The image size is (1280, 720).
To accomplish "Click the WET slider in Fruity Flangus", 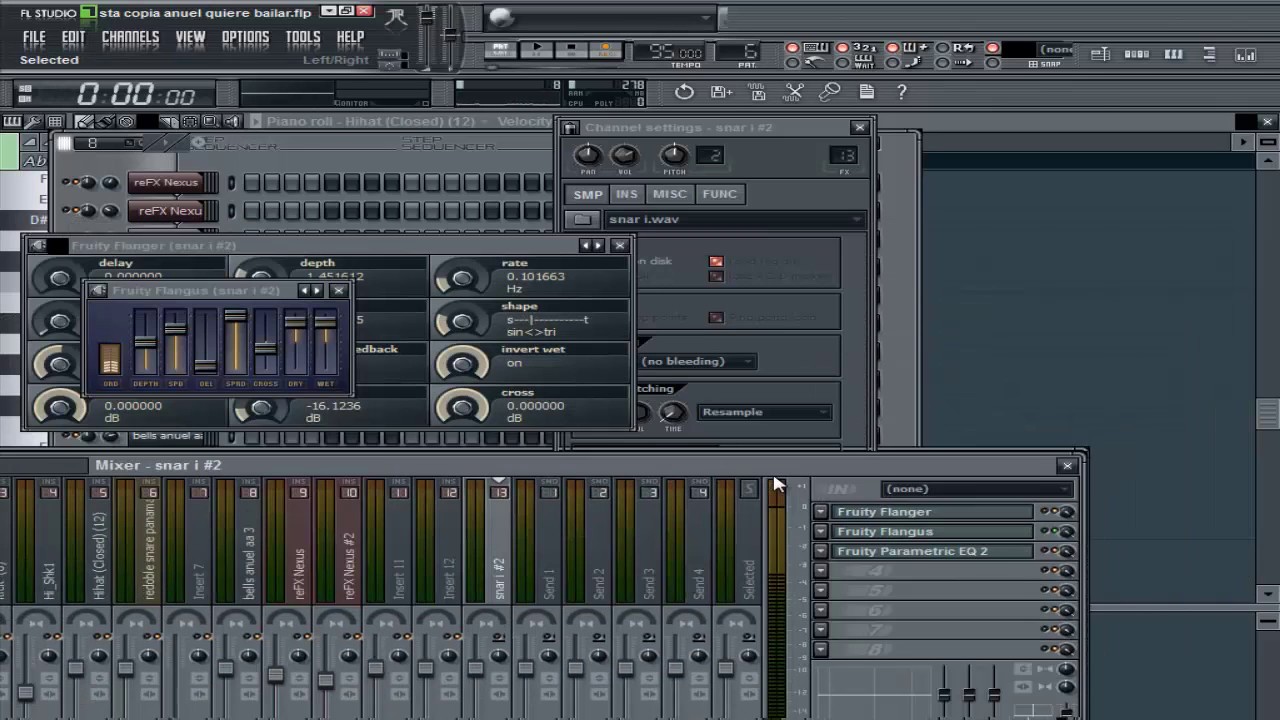I will (325, 342).
